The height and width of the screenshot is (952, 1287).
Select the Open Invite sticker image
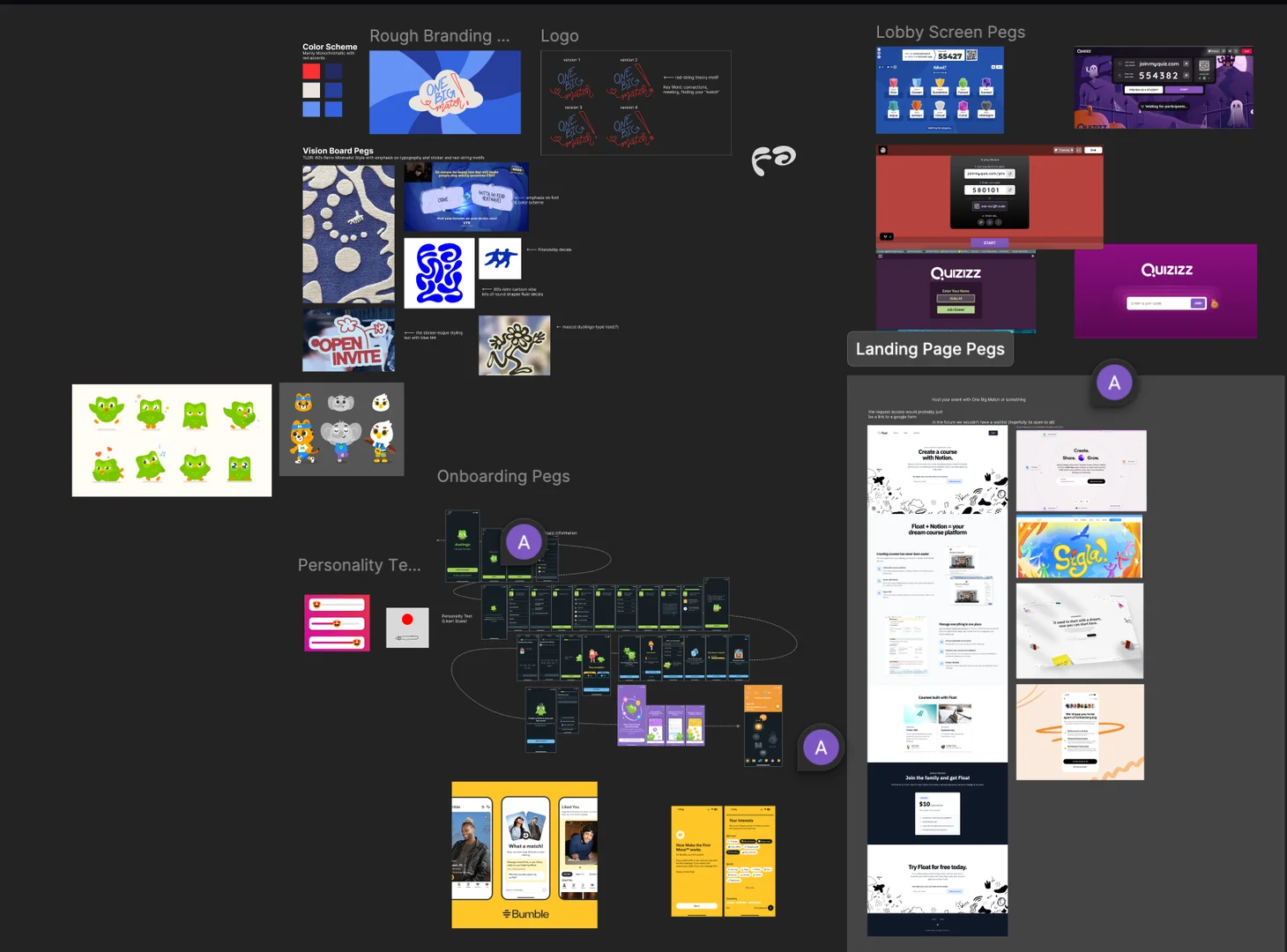(x=348, y=340)
